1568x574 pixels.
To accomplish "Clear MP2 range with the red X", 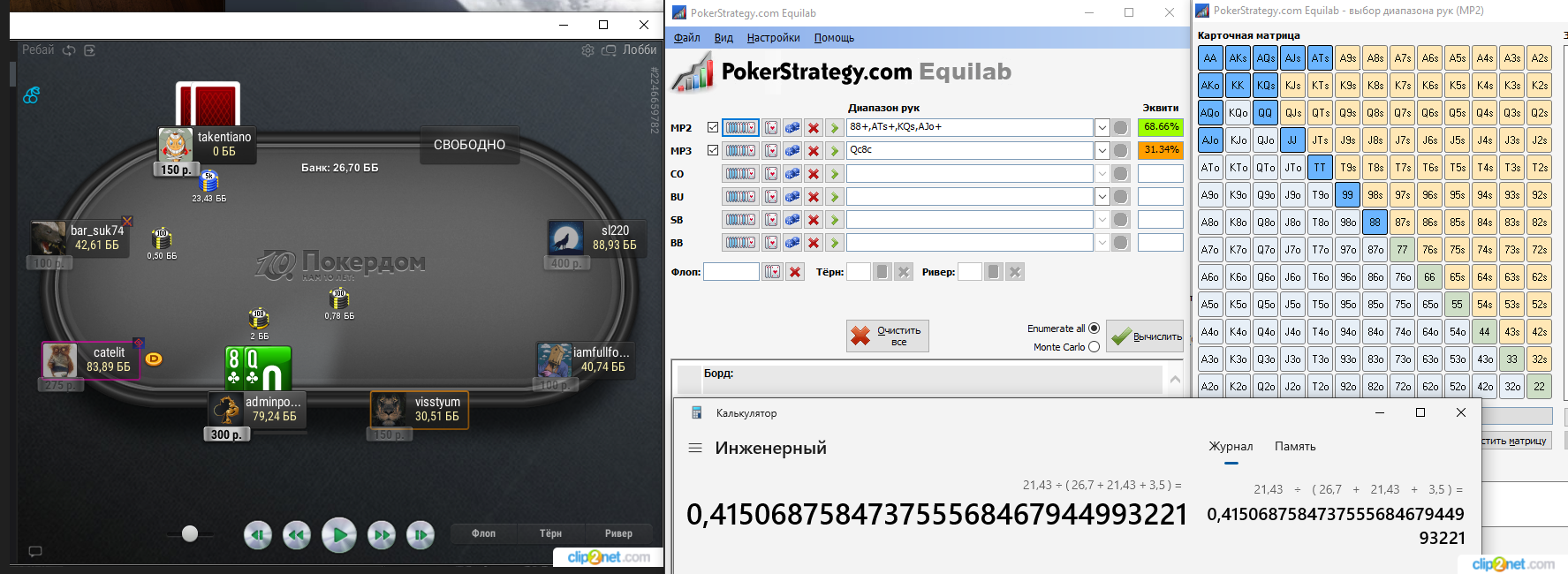I will 814,128.
